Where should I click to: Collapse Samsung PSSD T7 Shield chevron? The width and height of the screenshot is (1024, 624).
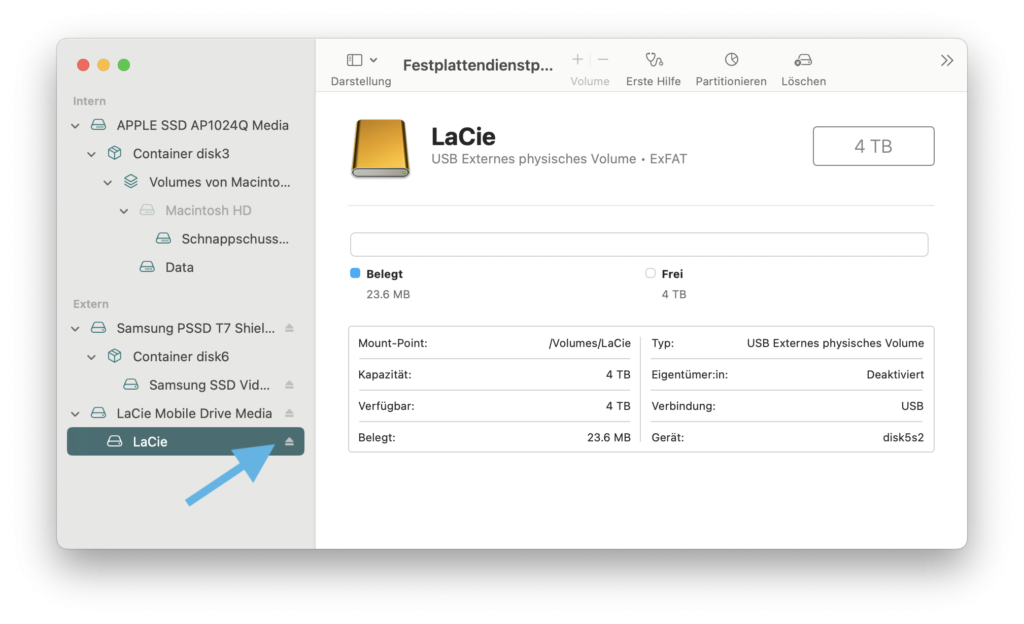coord(76,328)
